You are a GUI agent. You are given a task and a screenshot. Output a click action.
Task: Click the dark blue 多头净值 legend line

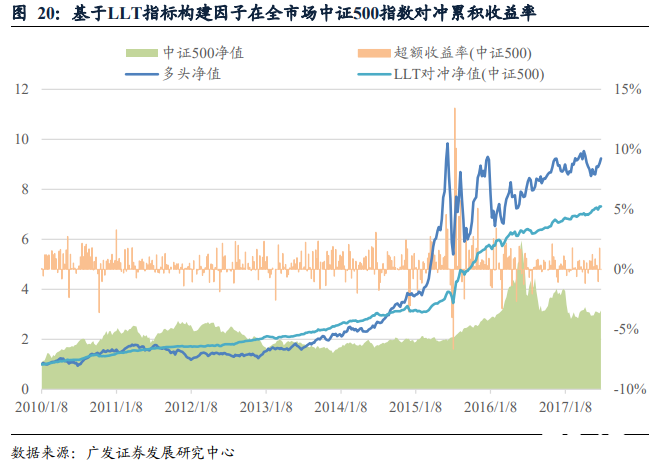click(x=142, y=74)
